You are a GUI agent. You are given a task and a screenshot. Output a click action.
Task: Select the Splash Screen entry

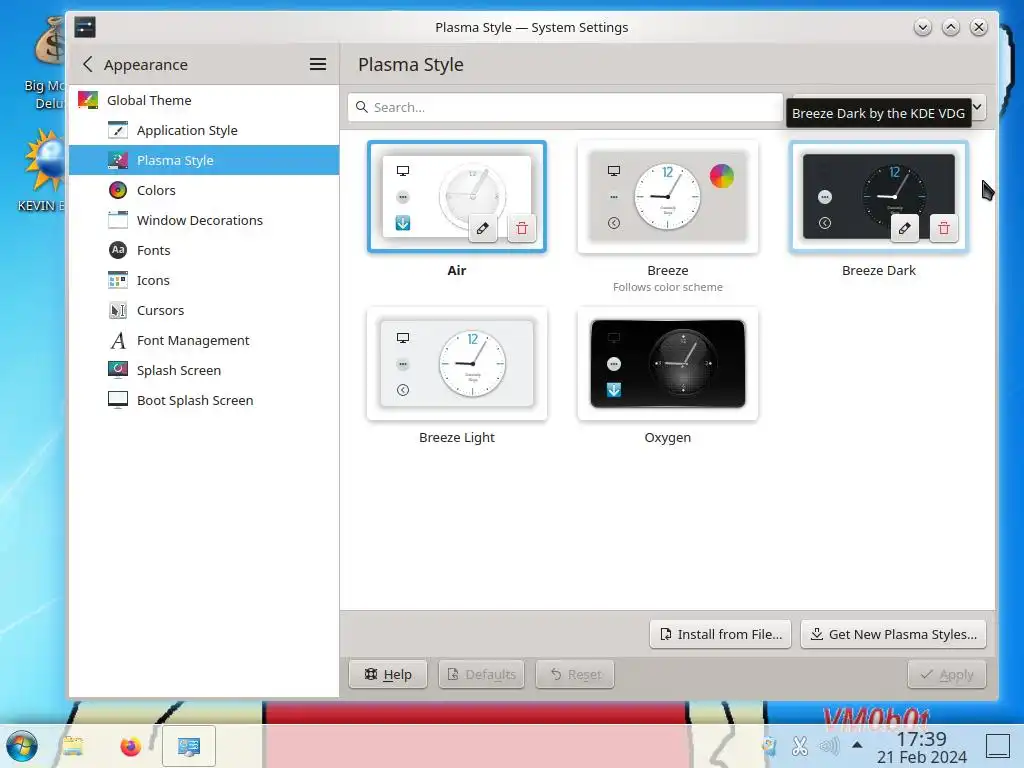click(x=204, y=370)
